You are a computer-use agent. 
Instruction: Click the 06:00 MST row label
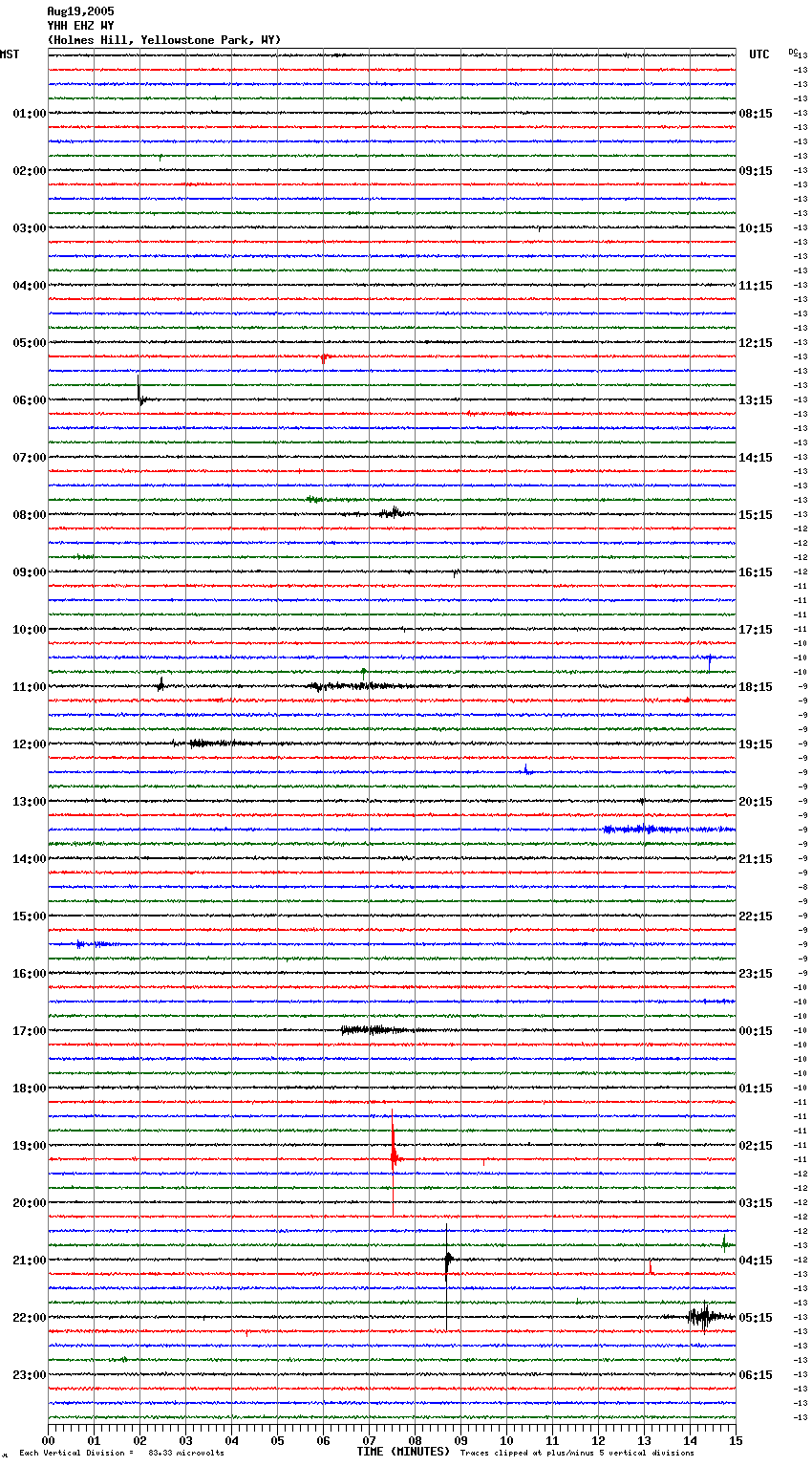pos(30,400)
